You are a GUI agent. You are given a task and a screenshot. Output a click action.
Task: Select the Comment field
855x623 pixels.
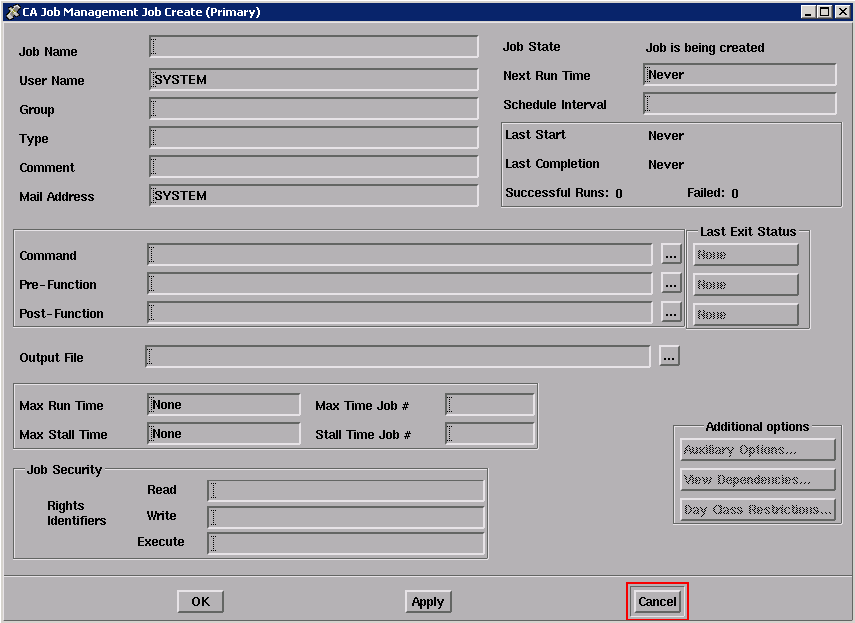(x=313, y=167)
